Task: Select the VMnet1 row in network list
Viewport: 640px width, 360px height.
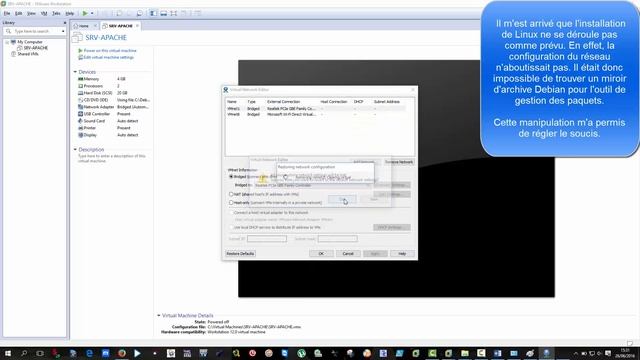Action: click(316, 109)
